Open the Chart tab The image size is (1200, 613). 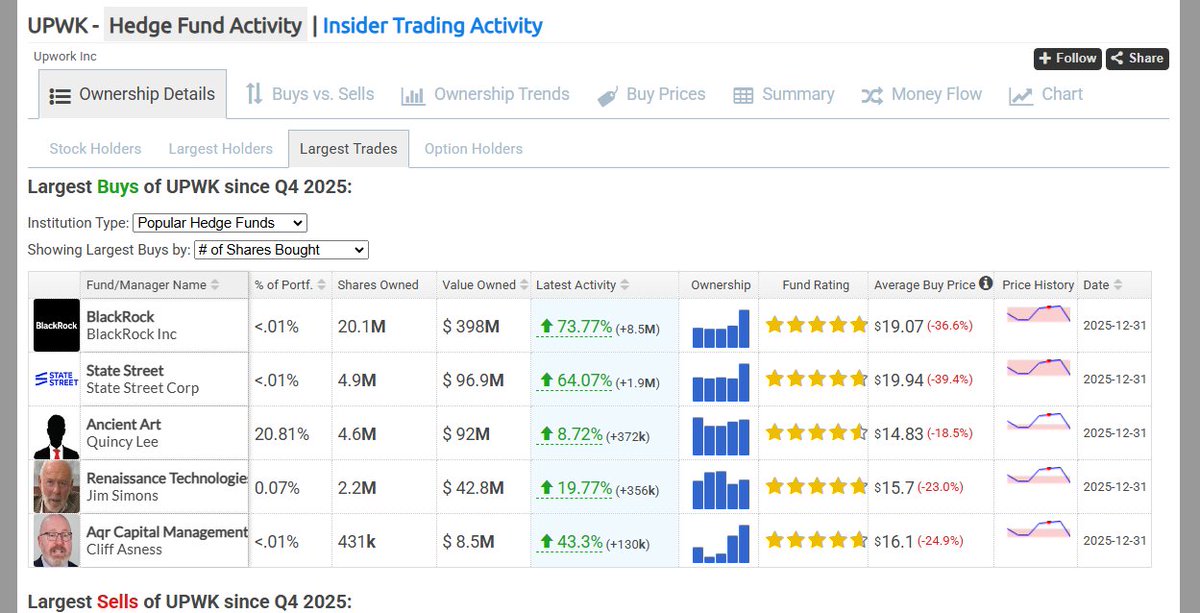click(x=1046, y=94)
